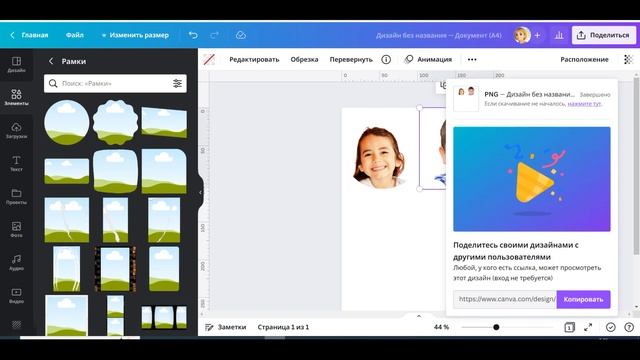This screenshot has height=360, width=640.
Task: Click the no-color border style icon
Action: point(209,60)
